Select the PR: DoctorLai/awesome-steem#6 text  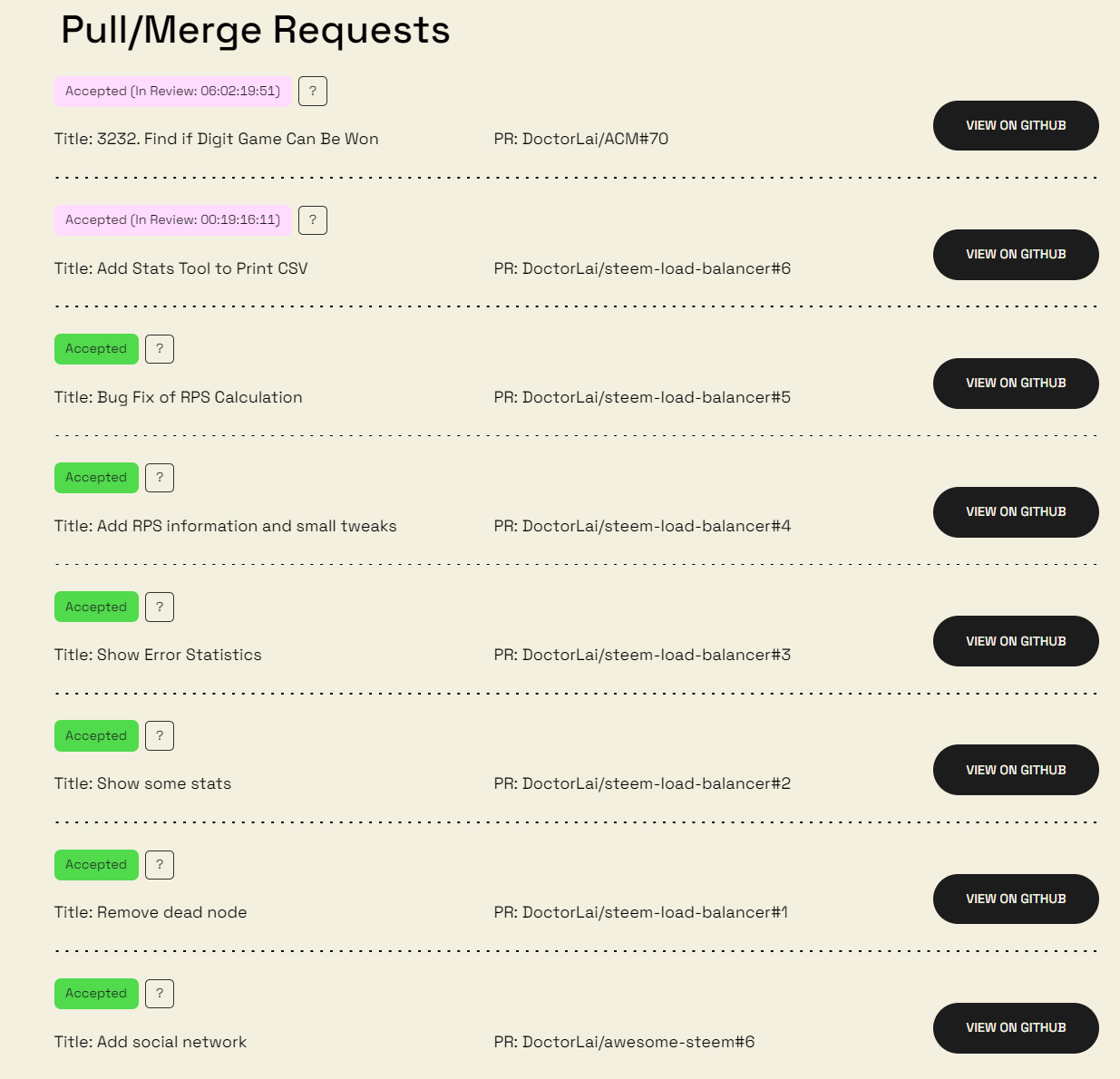tap(624, 1042)
